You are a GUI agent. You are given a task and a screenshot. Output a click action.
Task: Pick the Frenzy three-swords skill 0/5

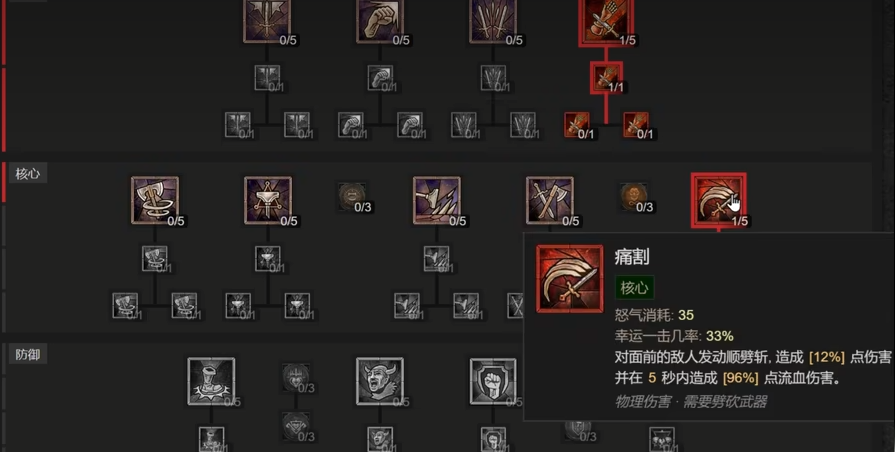point(493,22)
